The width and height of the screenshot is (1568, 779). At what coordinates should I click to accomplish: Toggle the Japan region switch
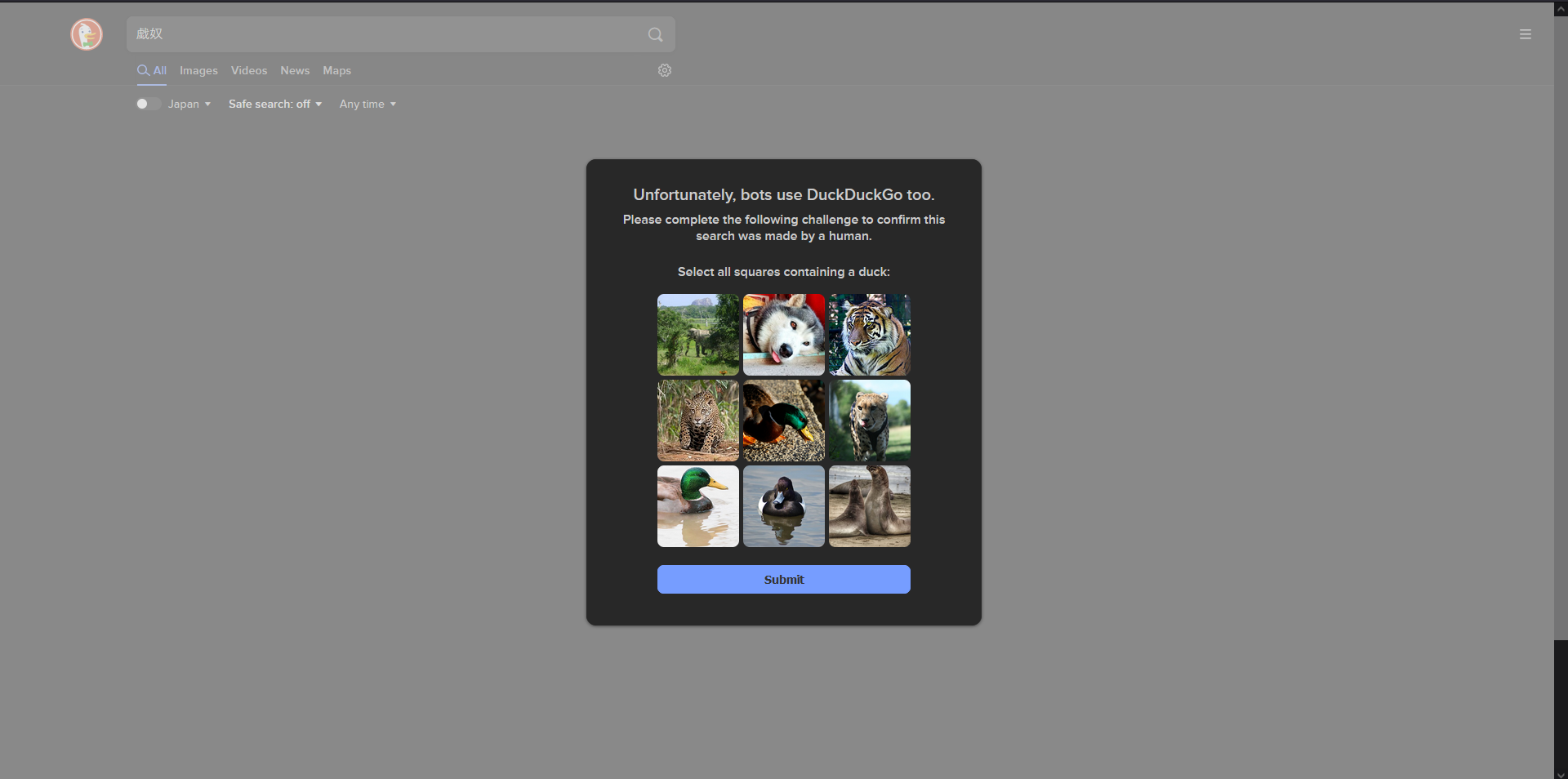pos(147,104)
